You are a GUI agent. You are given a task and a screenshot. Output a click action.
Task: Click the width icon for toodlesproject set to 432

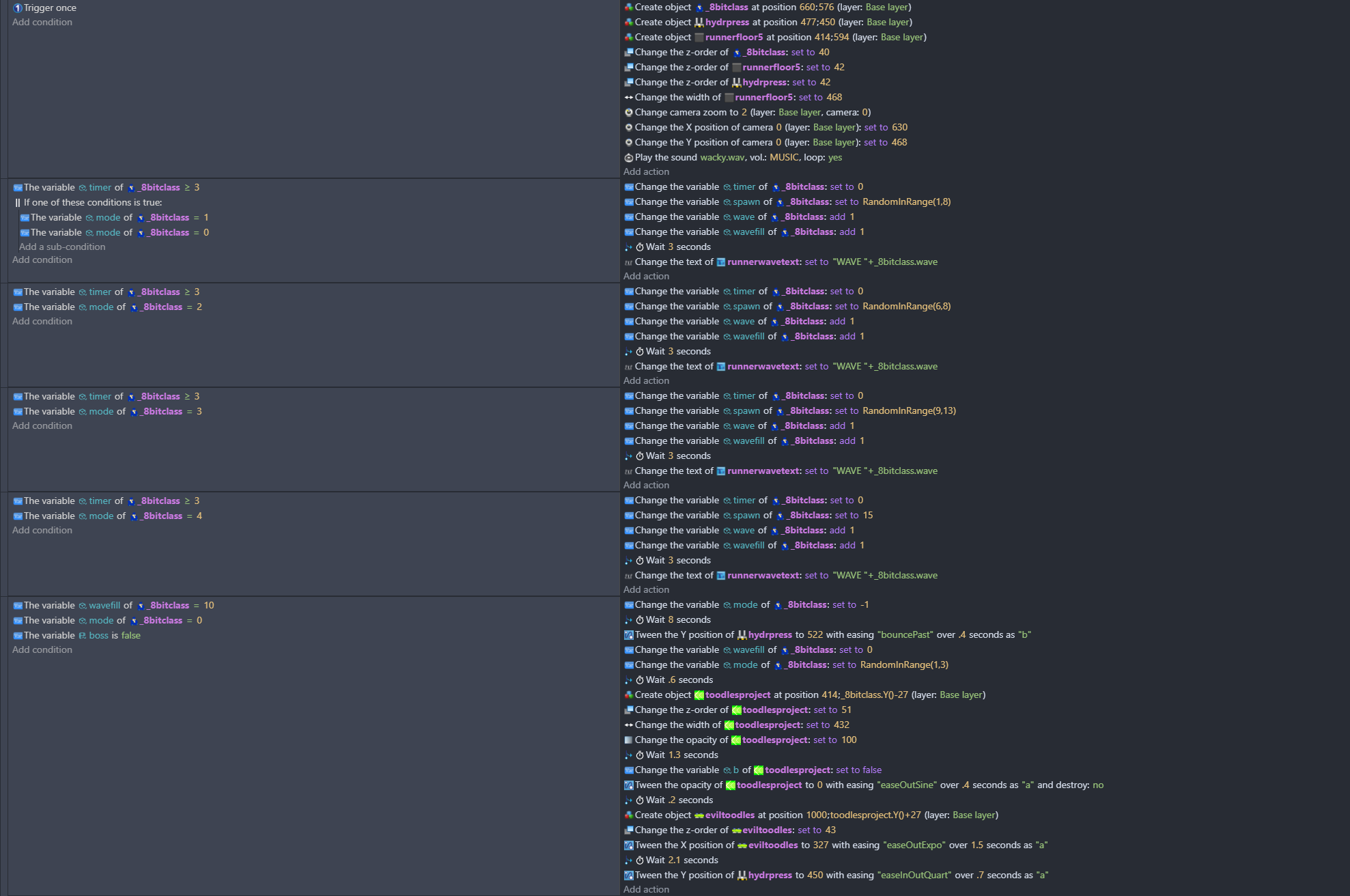click(629, 725)
